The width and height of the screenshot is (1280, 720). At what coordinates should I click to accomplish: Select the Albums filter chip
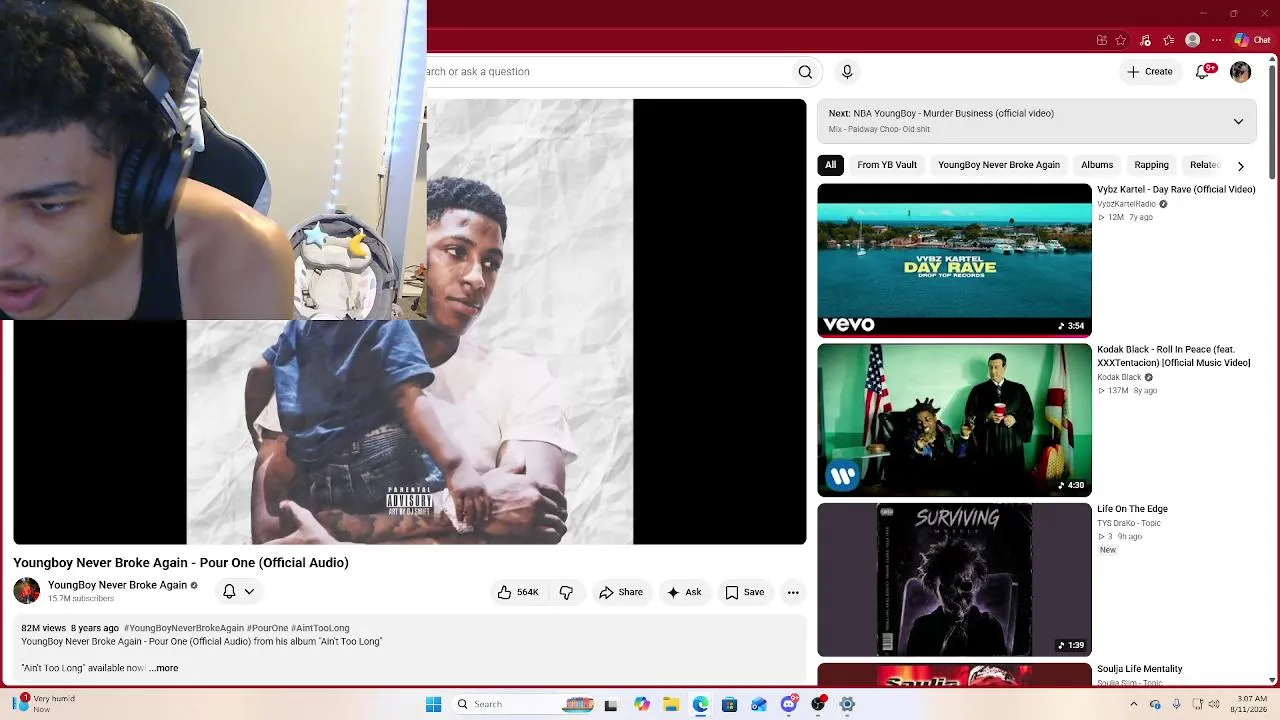coord(1097,165)
